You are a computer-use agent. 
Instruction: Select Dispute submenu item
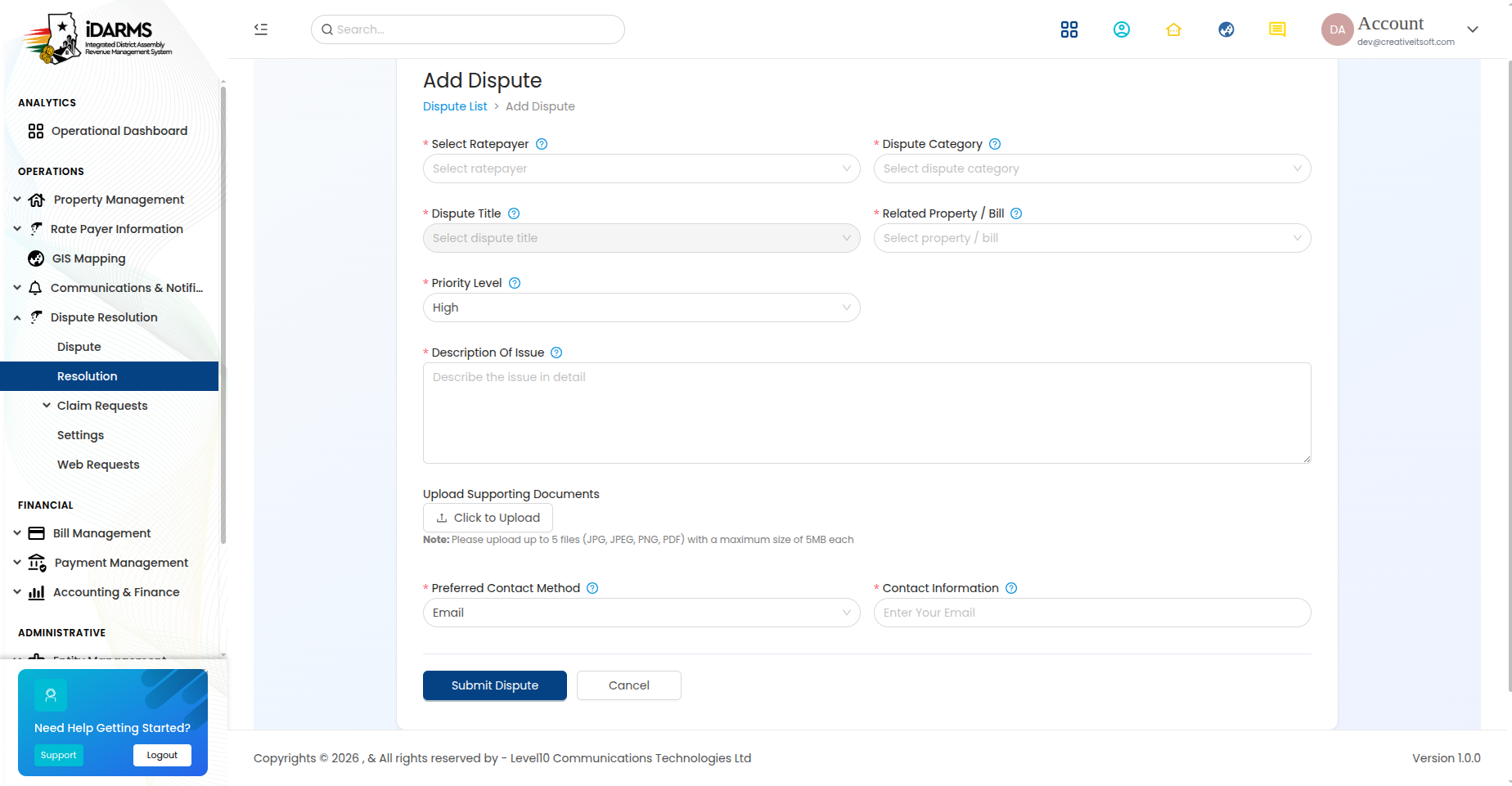coord(79,347)
